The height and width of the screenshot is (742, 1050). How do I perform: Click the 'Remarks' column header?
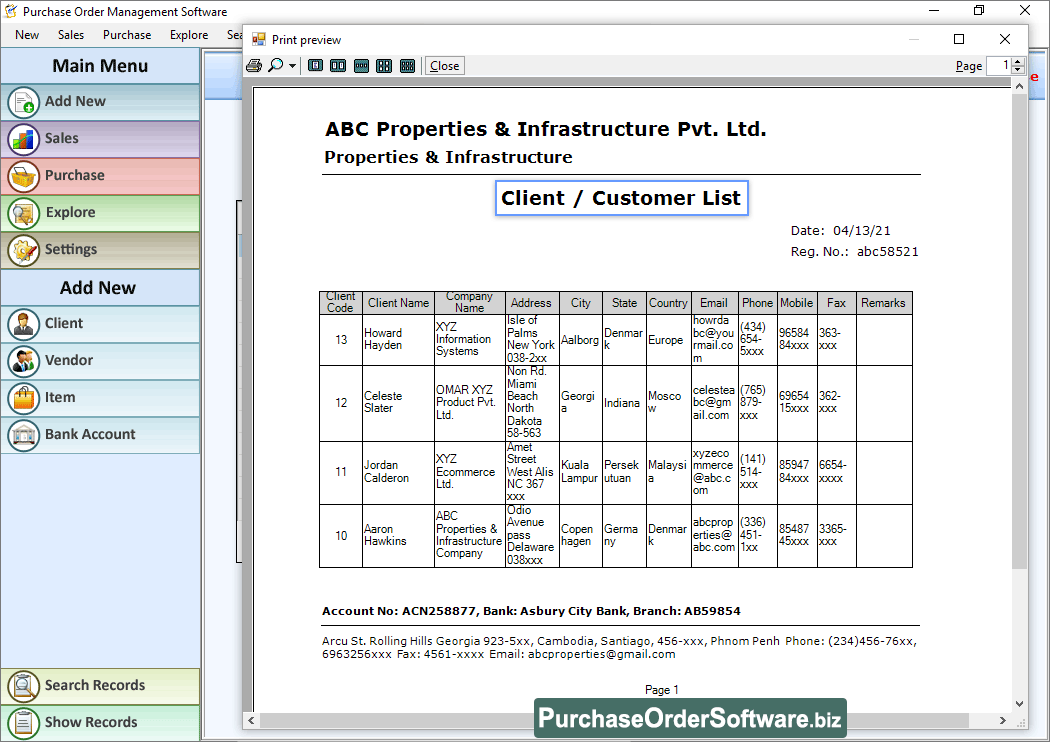click(883, 303)
